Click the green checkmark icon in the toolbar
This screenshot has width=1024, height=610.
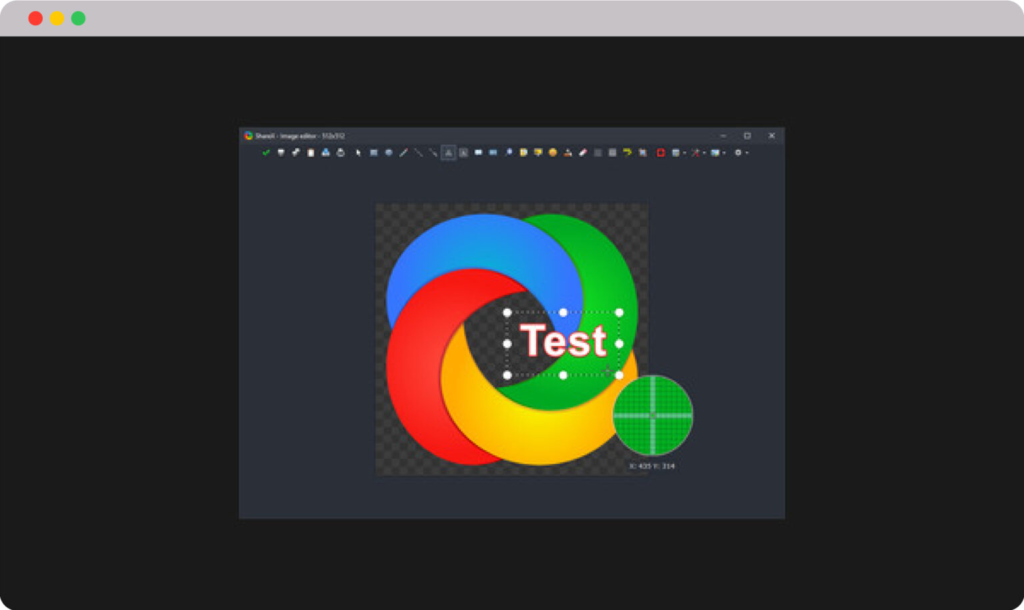[266, 153]
